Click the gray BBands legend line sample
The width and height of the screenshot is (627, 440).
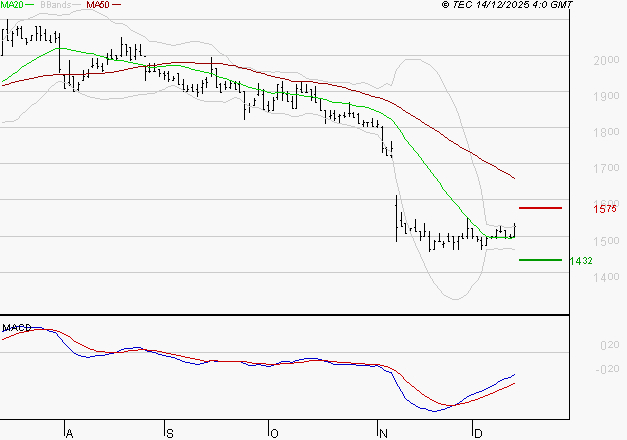coord(77,5)
